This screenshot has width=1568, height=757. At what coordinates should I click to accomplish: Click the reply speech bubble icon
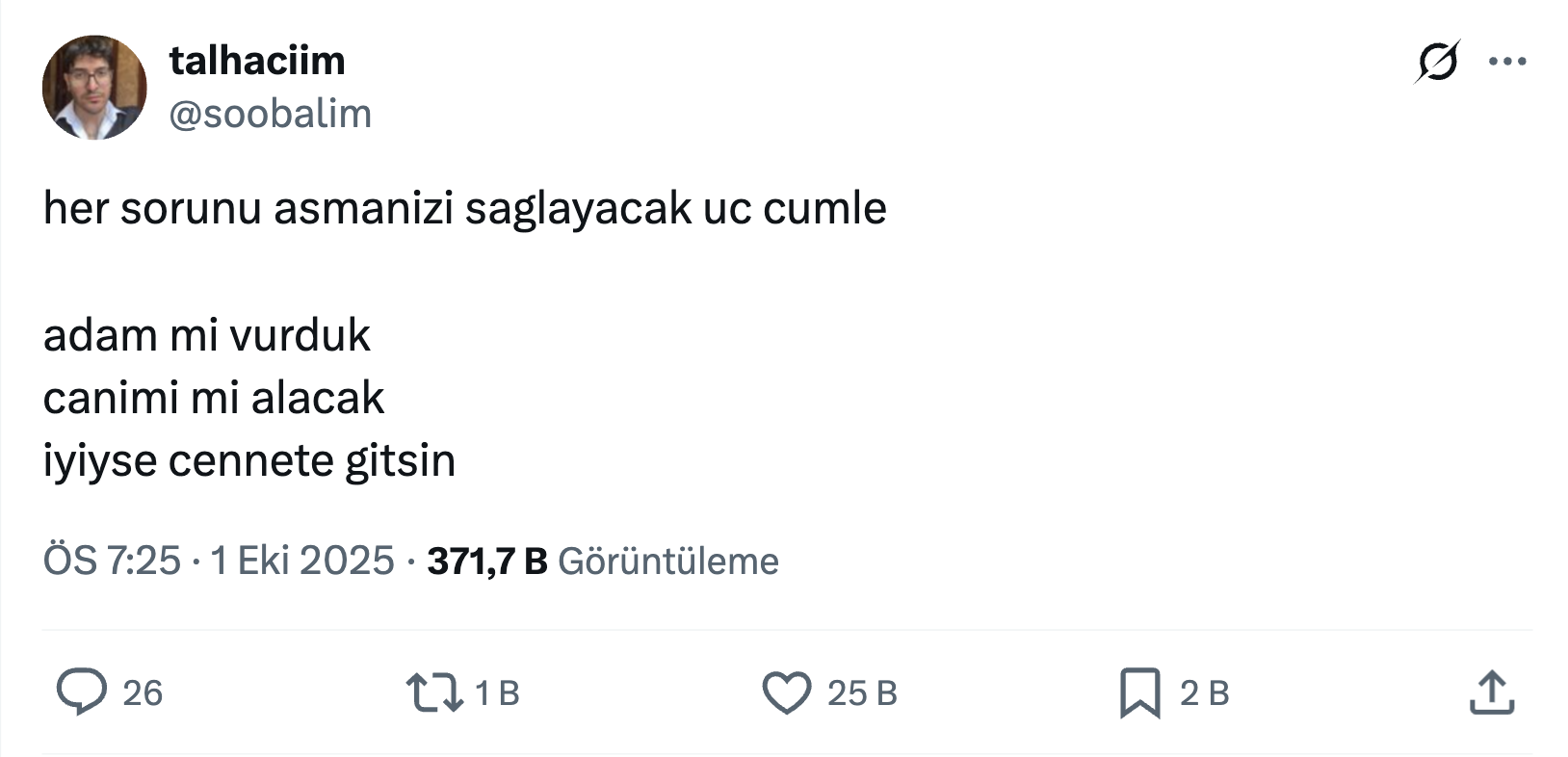pyautogui.click(x=81, y=692)
